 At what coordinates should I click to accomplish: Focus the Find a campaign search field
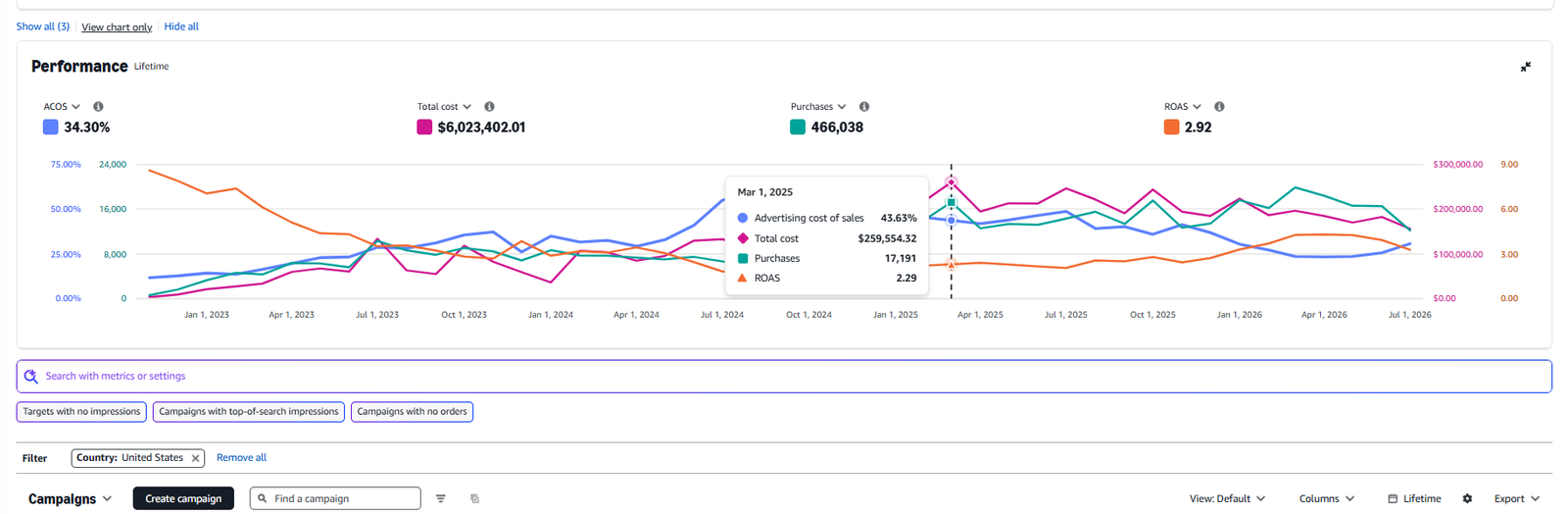point(335,498)
